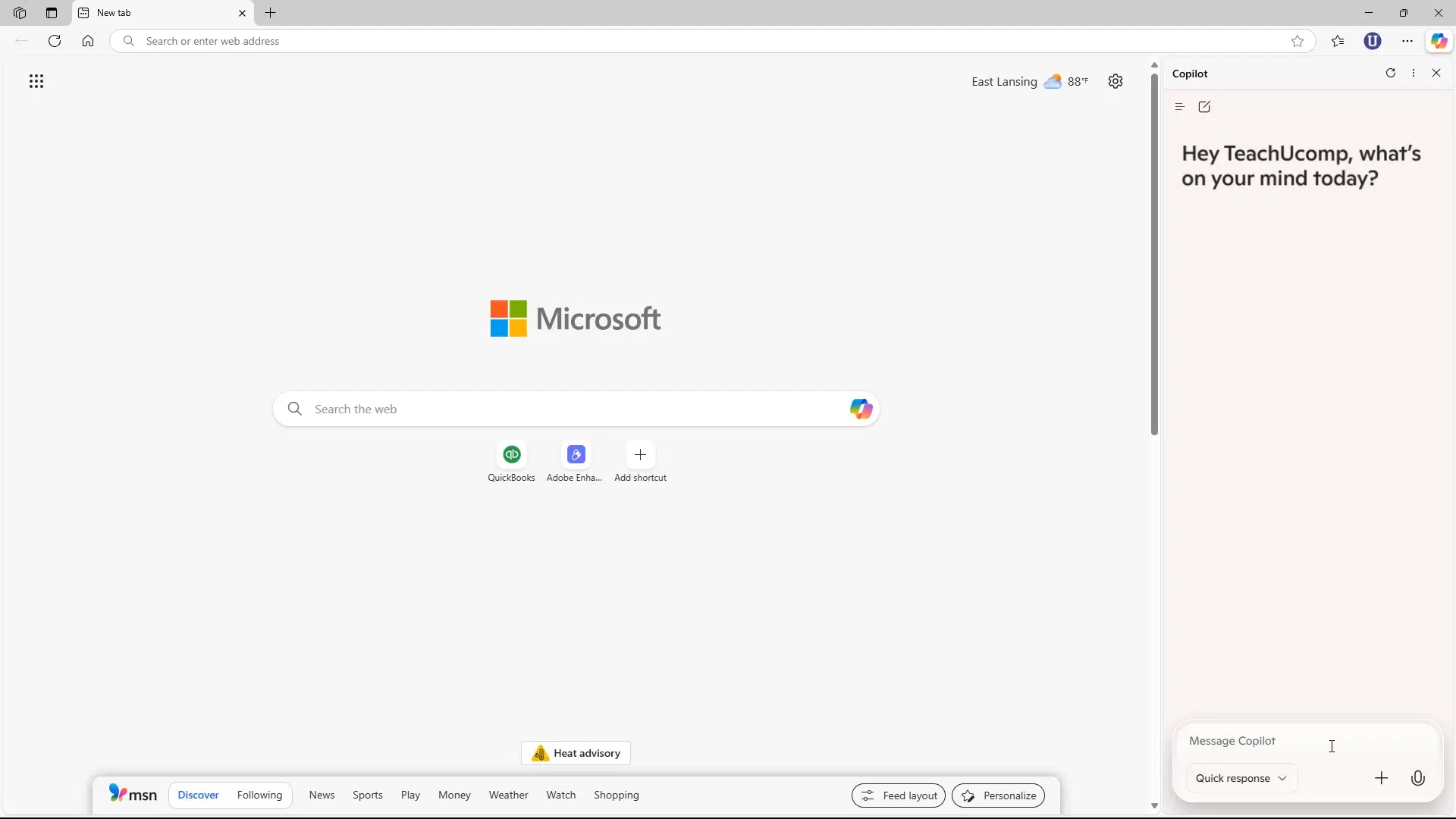Screen dimensions: 1456x819
Task: Add an attachment with Copilot plus button
Action: (1382, 778)
